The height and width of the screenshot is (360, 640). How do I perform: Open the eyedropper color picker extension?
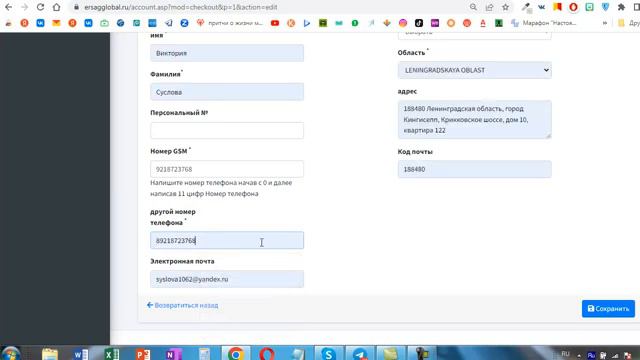[x=526, y=7]
